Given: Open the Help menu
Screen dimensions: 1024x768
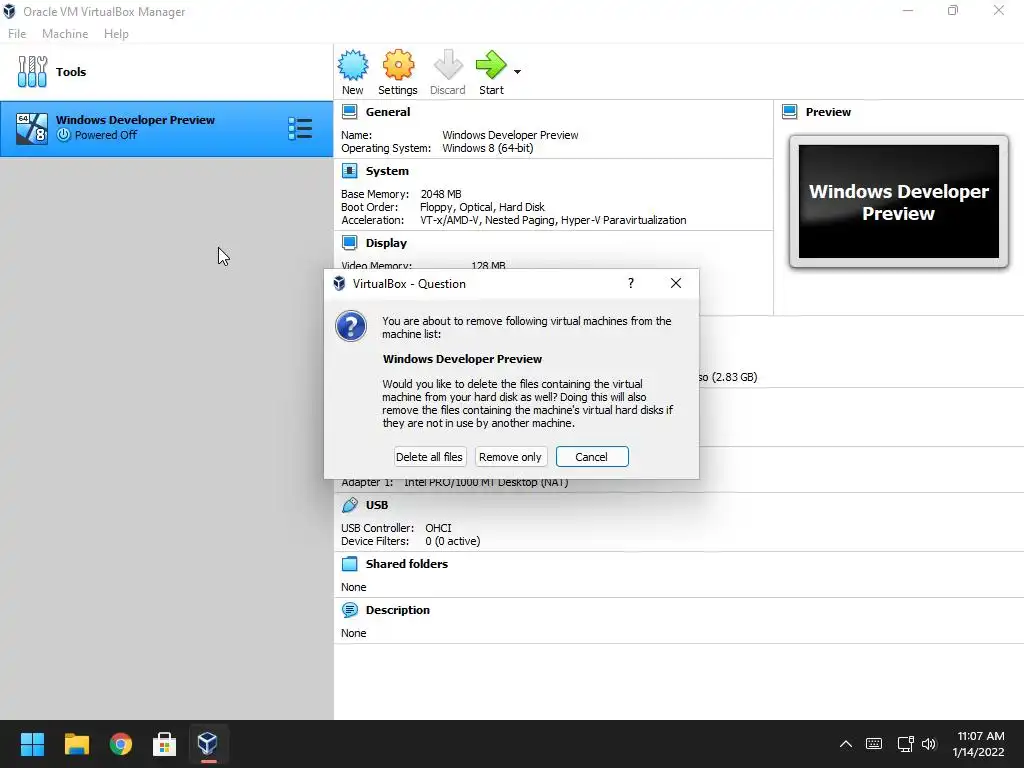Looking at the screenshot, I should click(x=116, y=34).
